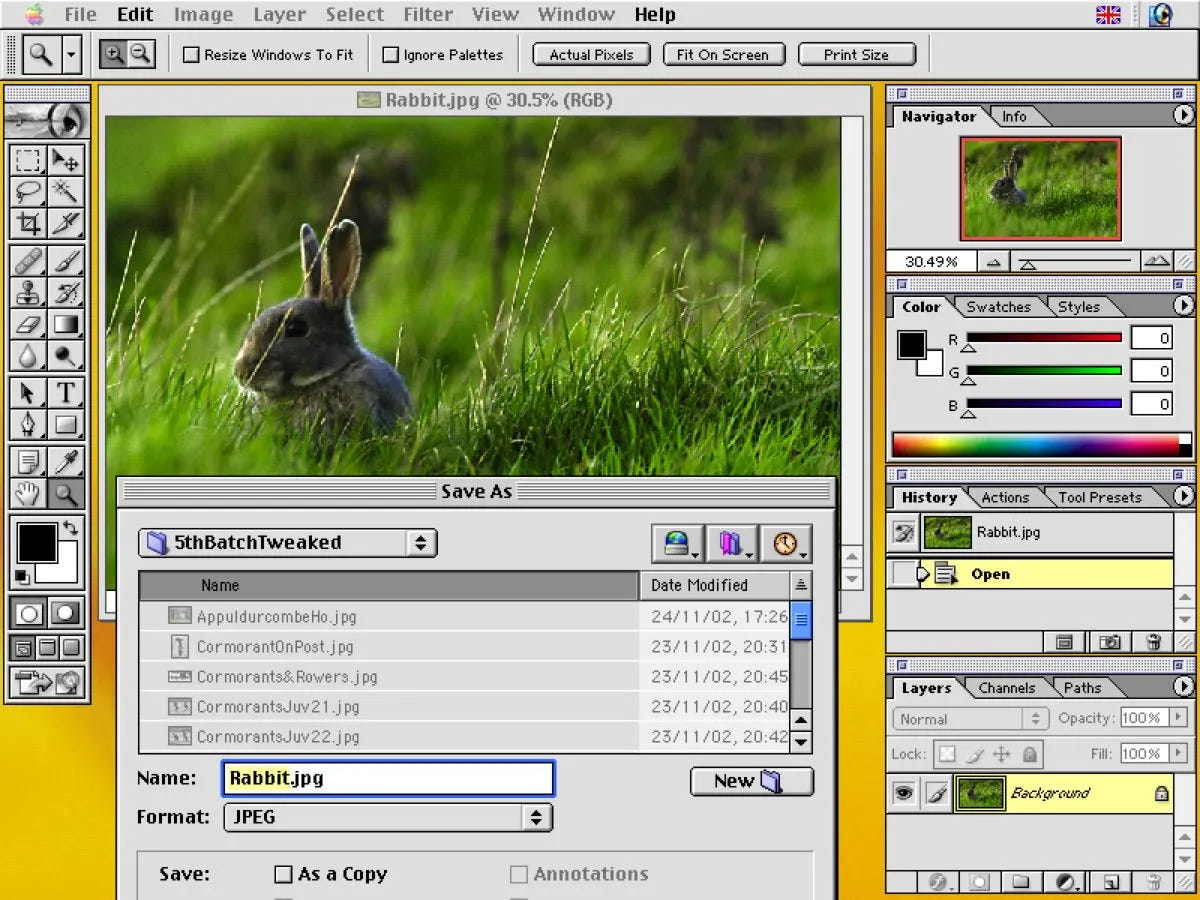
Task: Switch to the Channels tab
Action: 1006,688
